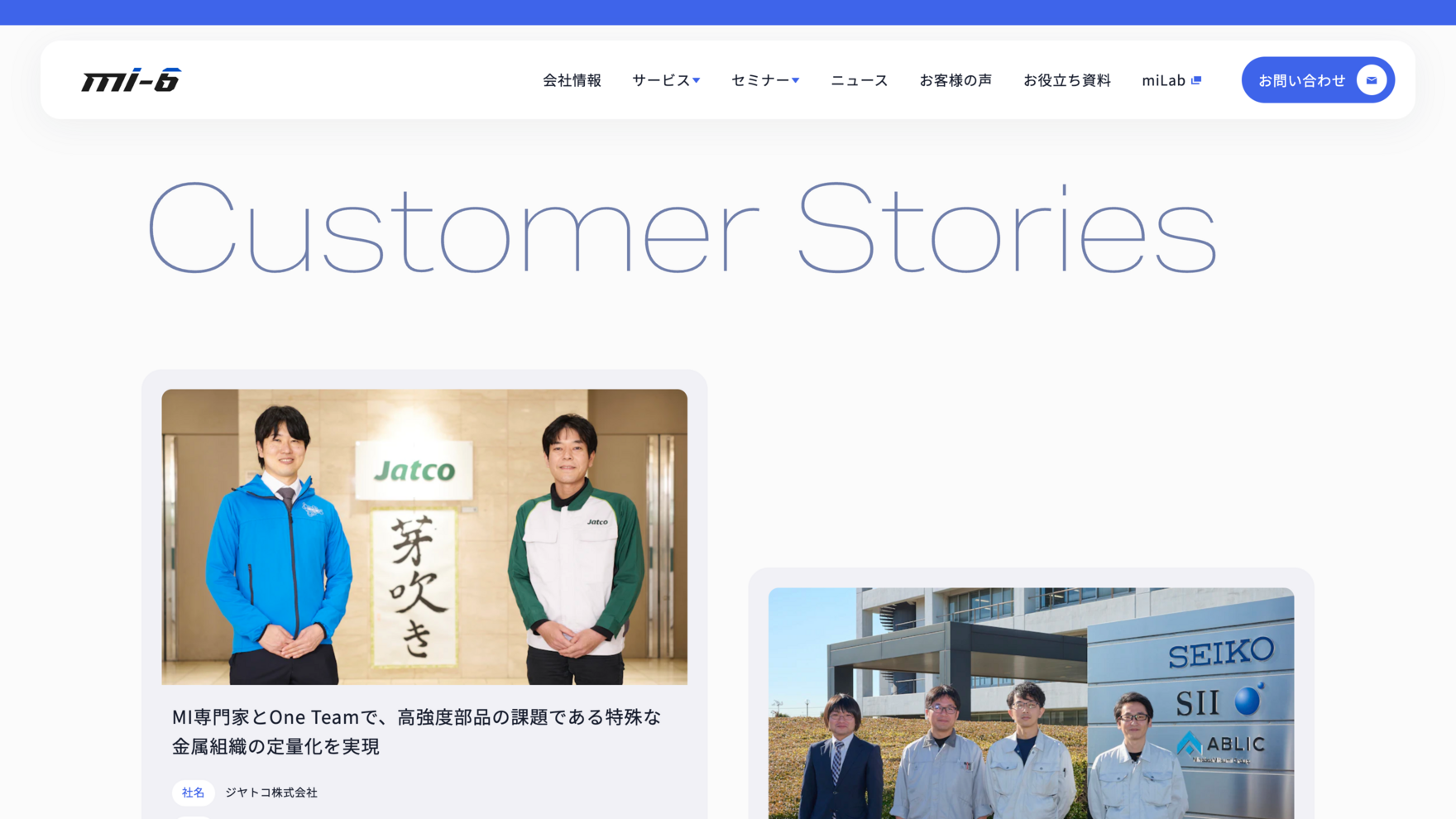The image size is (1456, 819).
Task: Open the サービス menu label
Action: [660, 80]
